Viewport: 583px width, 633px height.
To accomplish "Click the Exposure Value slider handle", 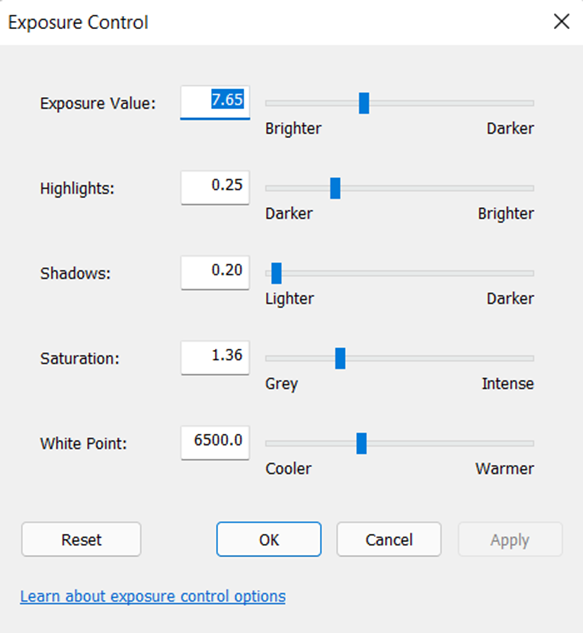I will point(364,103).
